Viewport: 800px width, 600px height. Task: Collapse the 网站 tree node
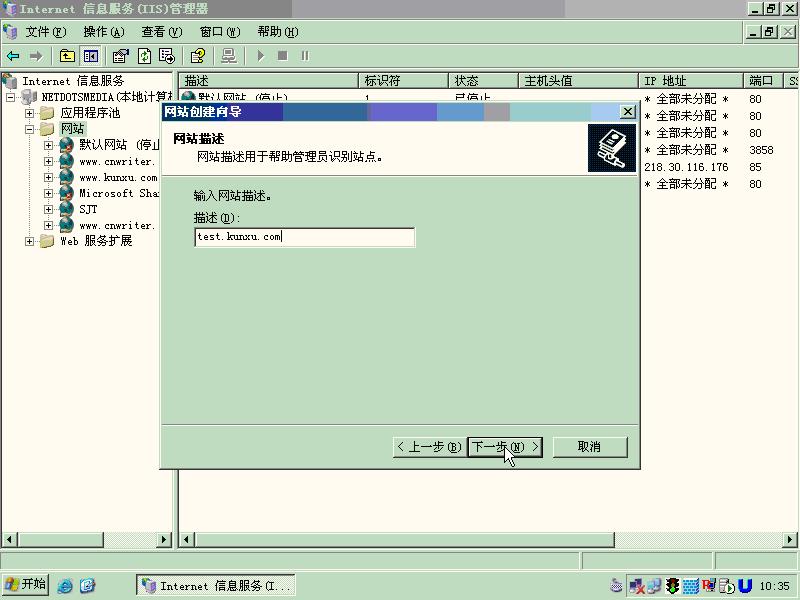pyautogui.click(x=30, y=129)
